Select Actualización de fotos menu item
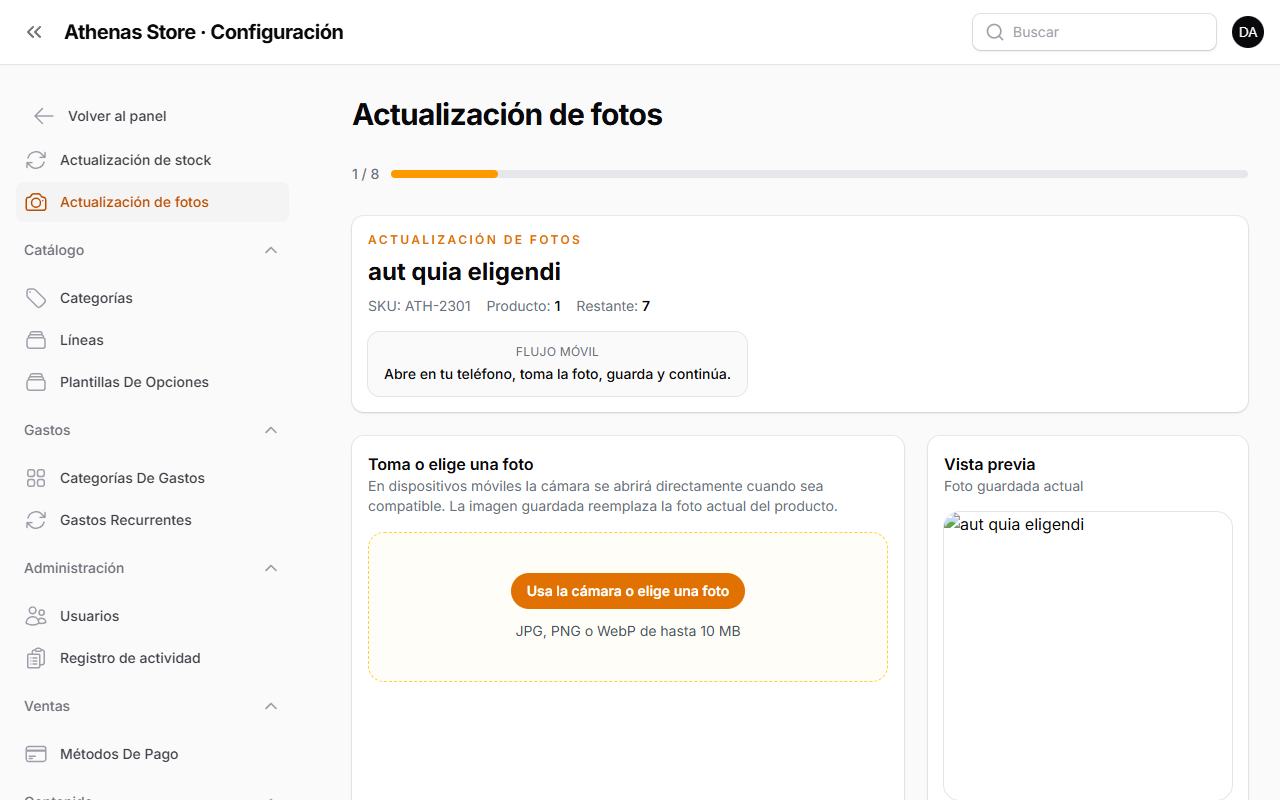The height and width of the screenshot is (800, 1280). pos(152,202)
